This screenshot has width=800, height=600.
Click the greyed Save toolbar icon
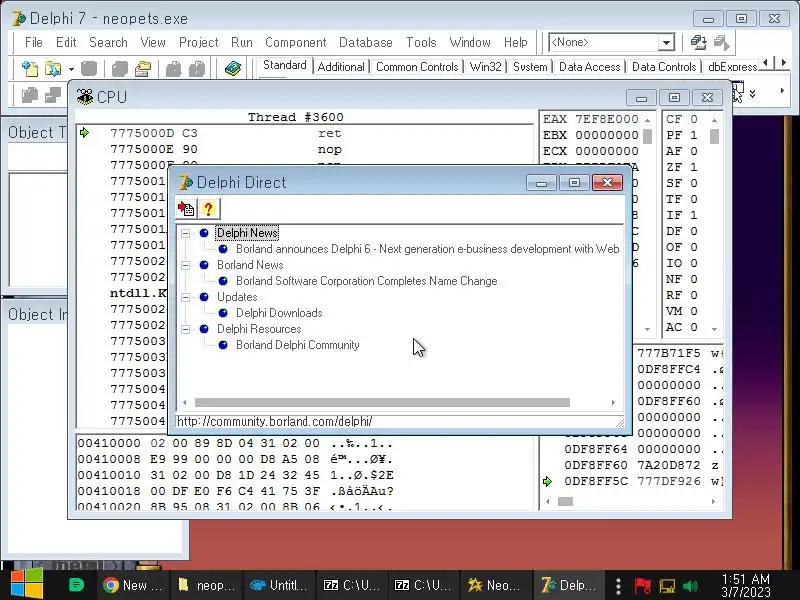coord(89,68)
